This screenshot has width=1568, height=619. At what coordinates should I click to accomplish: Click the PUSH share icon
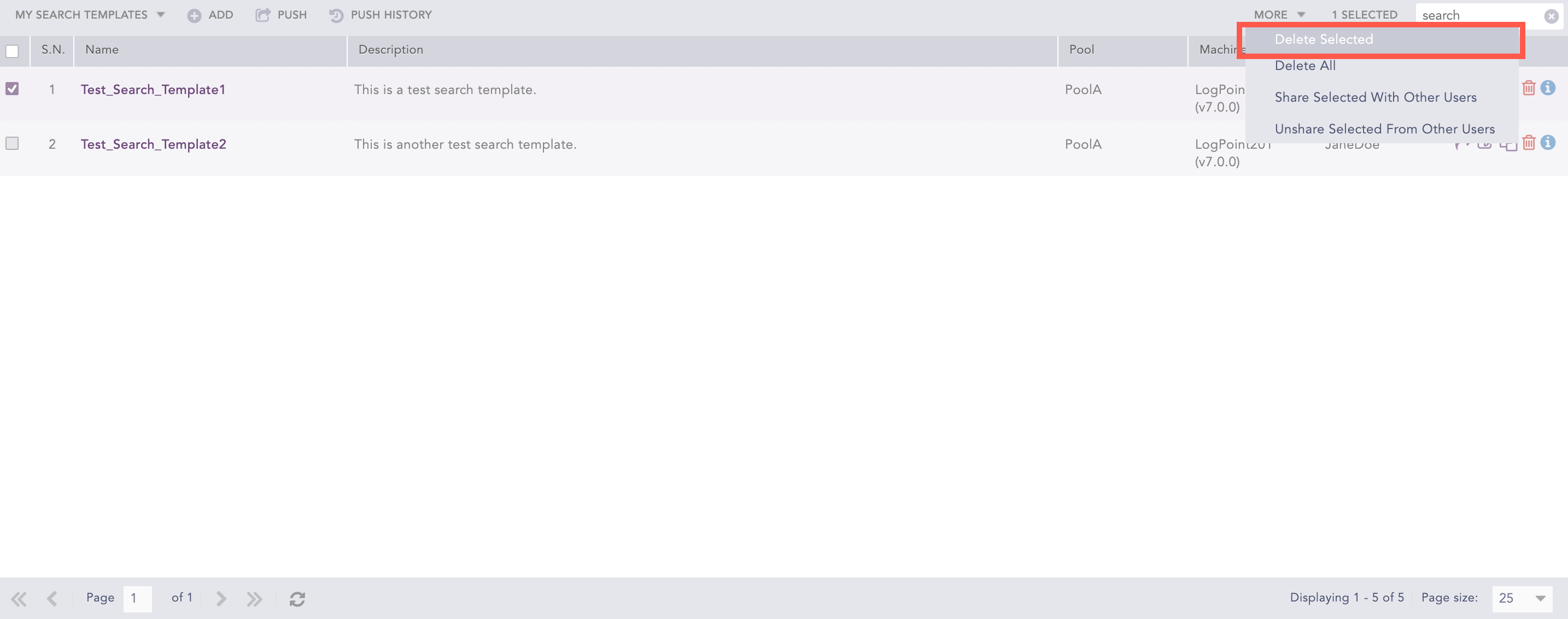pyautogui.click(x=262, y=15)
